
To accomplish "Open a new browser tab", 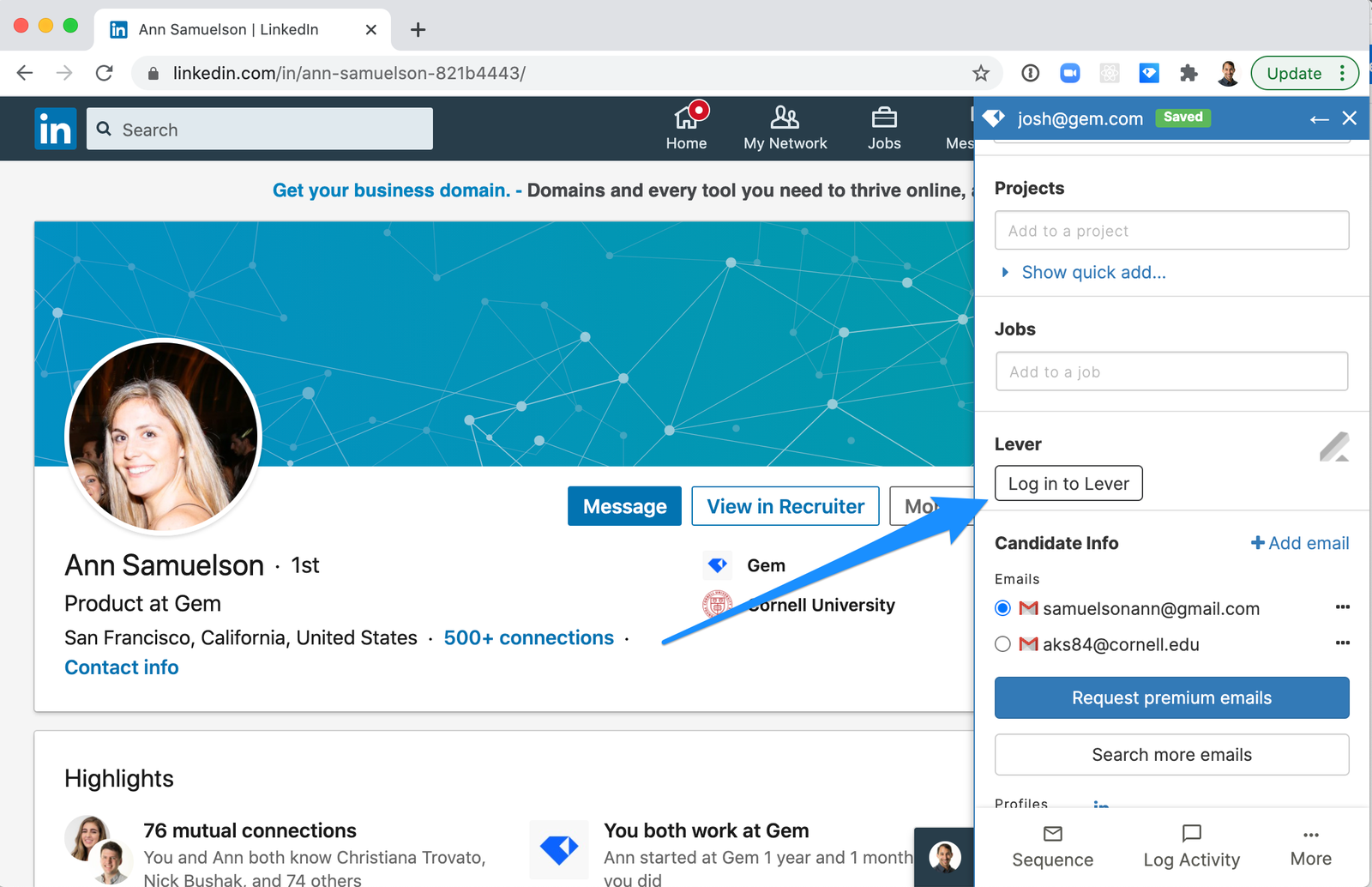I will (418, 30).
